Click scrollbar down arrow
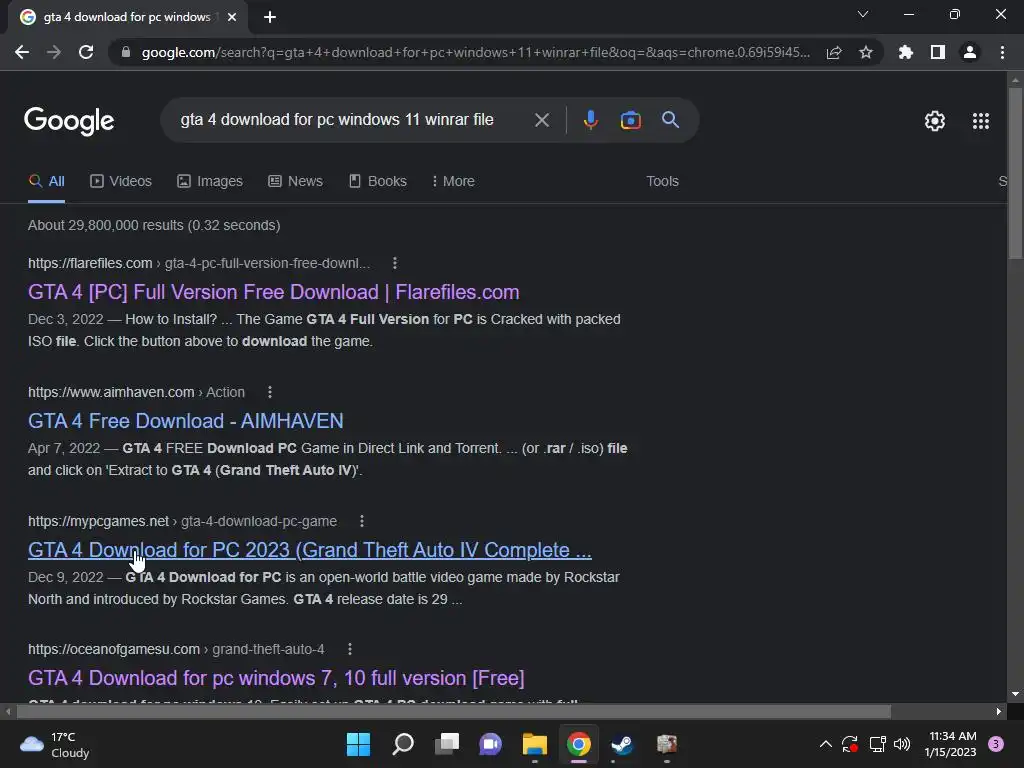The width and height of the screenshot is (1024, 768). click(1015, 694)
